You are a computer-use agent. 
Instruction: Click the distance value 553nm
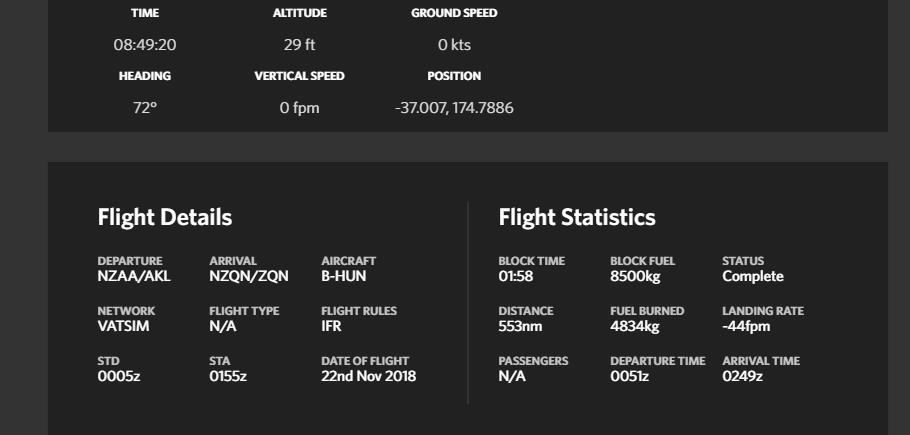click(520, 326)
